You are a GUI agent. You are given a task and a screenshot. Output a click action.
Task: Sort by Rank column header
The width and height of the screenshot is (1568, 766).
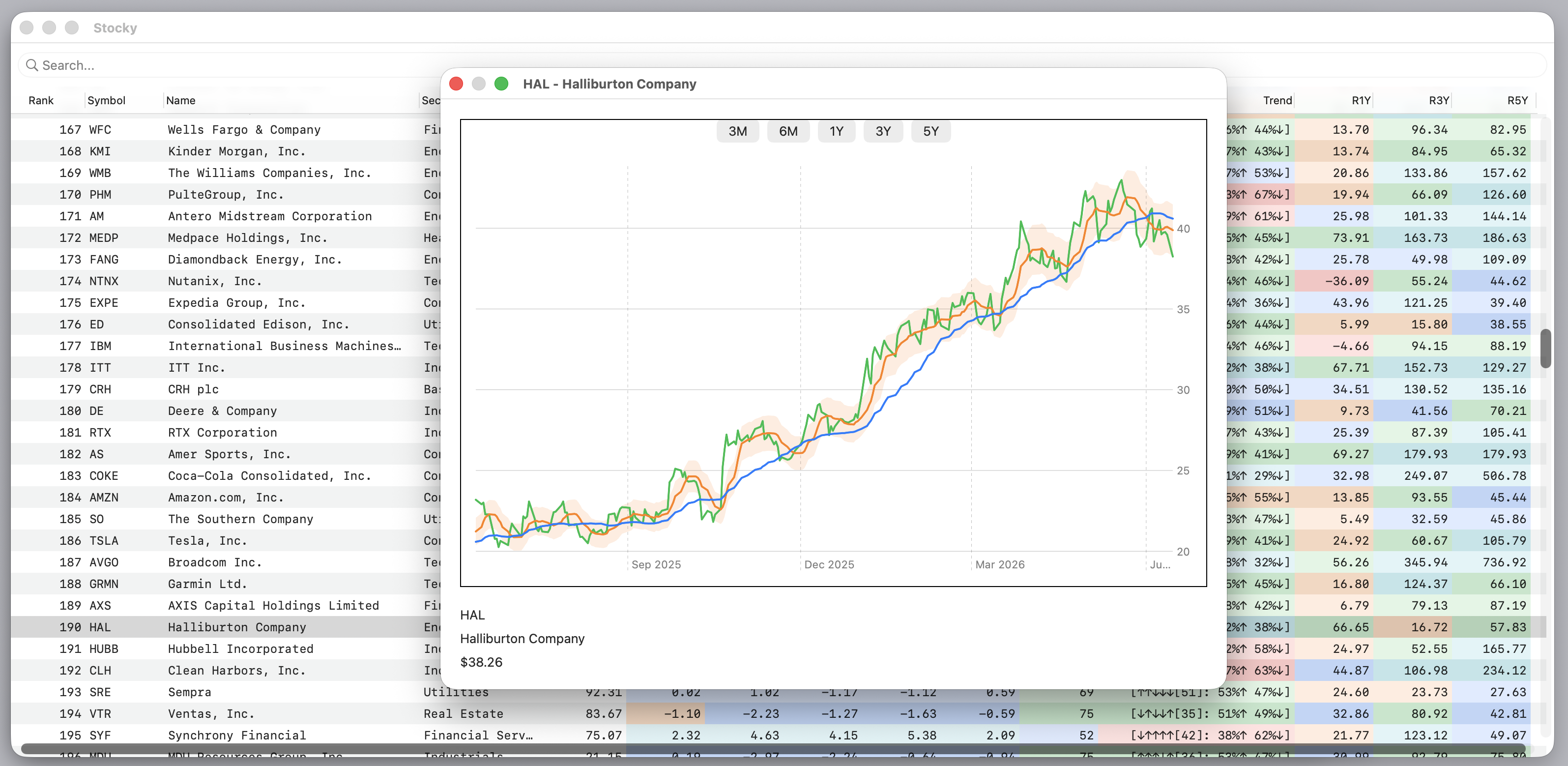coord(41,100)
